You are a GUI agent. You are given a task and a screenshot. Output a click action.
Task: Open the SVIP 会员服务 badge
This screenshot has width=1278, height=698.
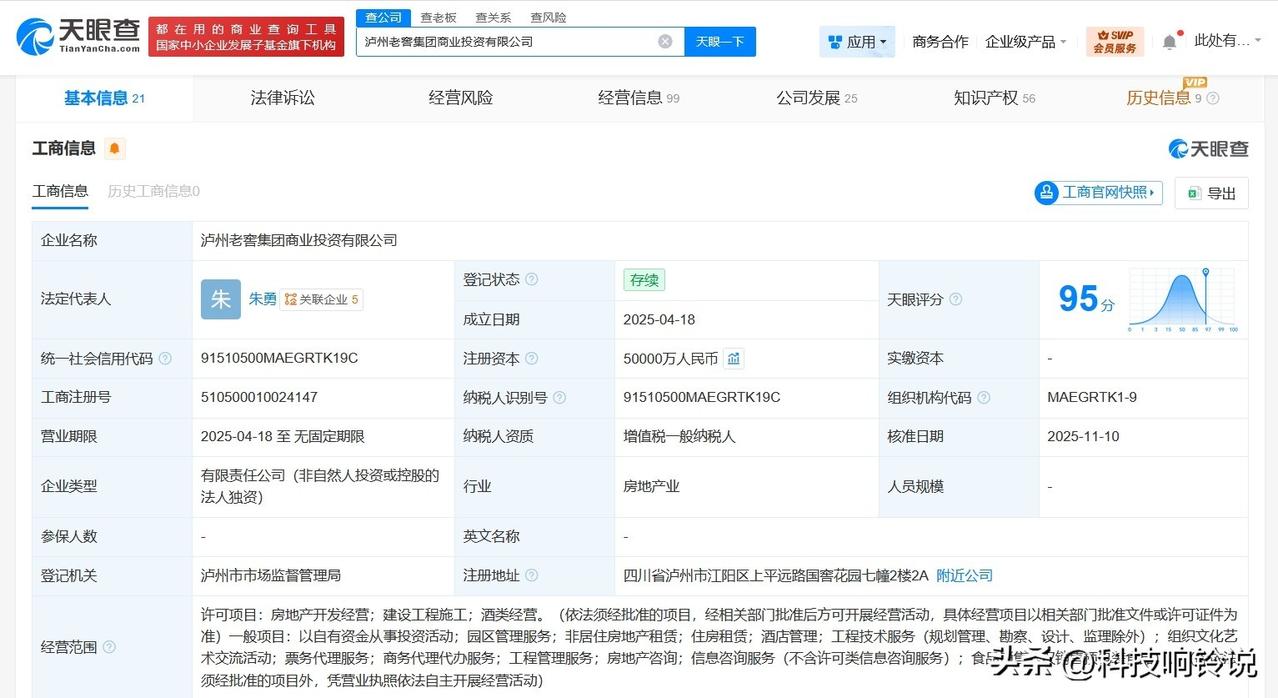[1115, 42]
